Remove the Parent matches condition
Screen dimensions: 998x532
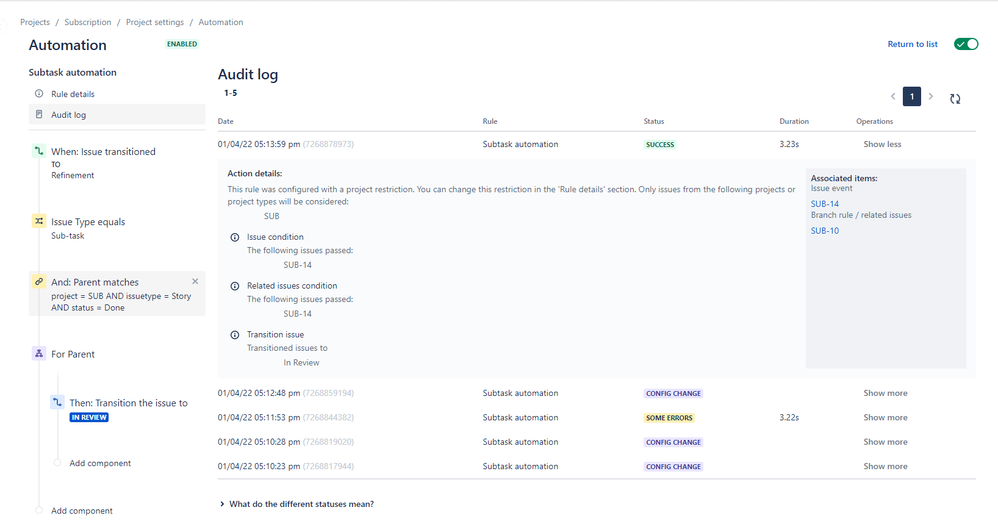[x=195, y=281]
